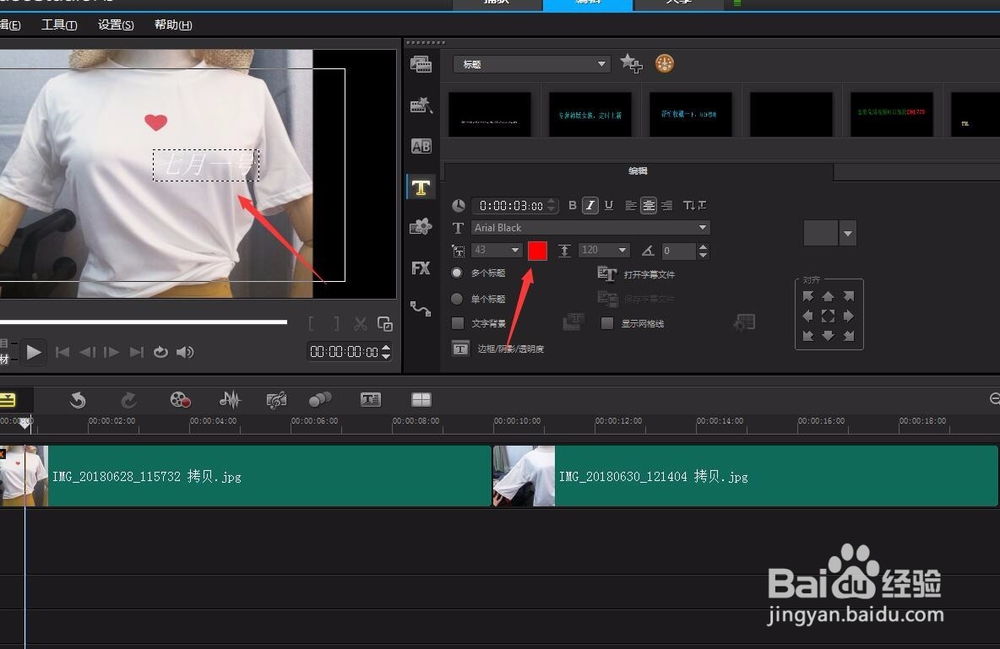Click the preview scrubber bar
The image size is (1000, 649).
[x=143, y=322]
